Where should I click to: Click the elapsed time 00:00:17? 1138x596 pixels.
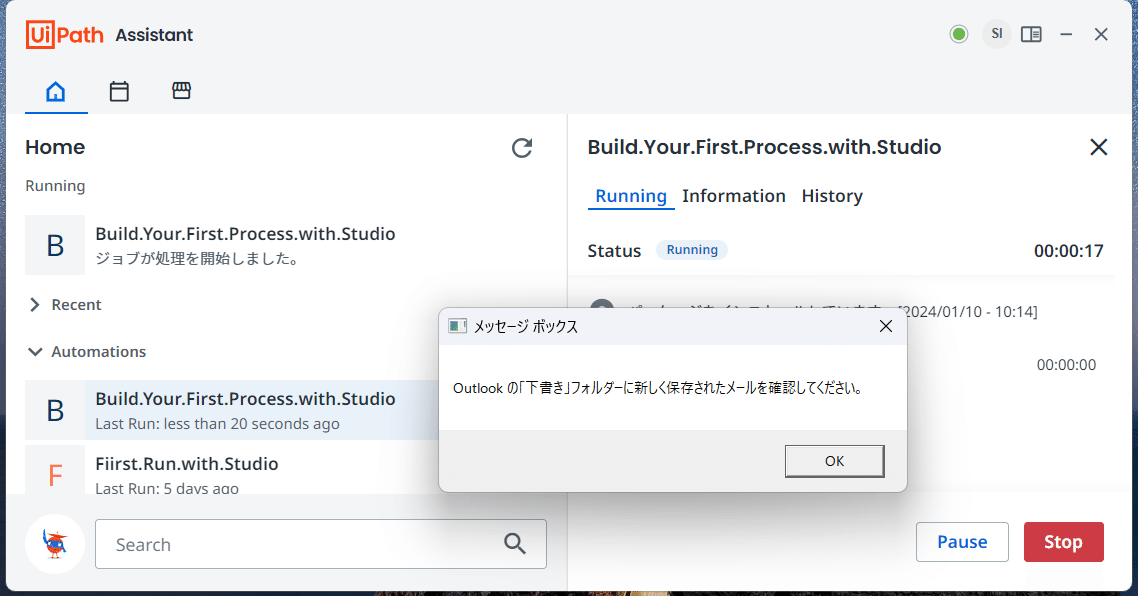pos(1068,251)
